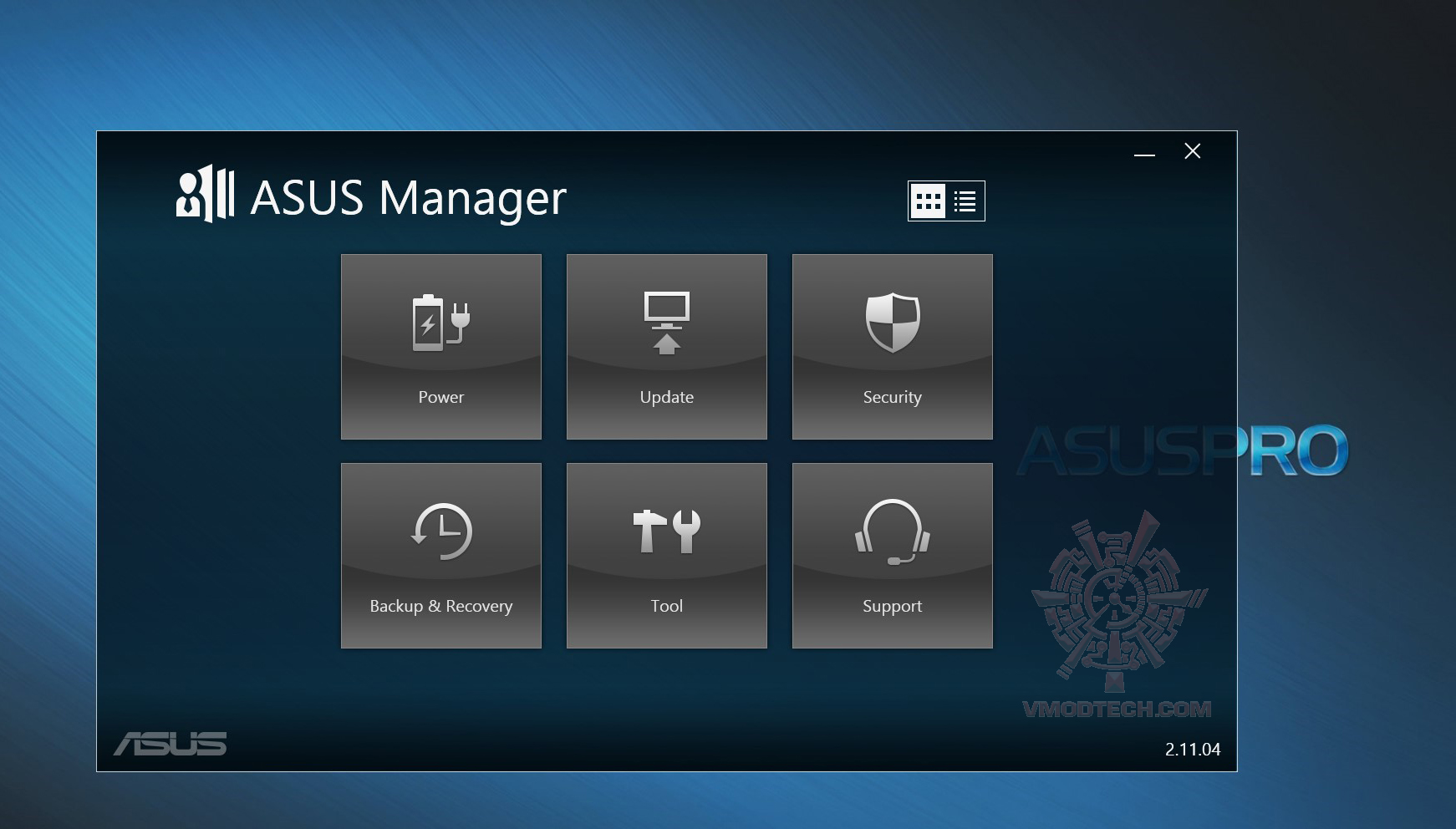Image resolution: width=1456 pixels, height=829 pixels.
Task: Open the Support headset tile
Action: (891, 555)
